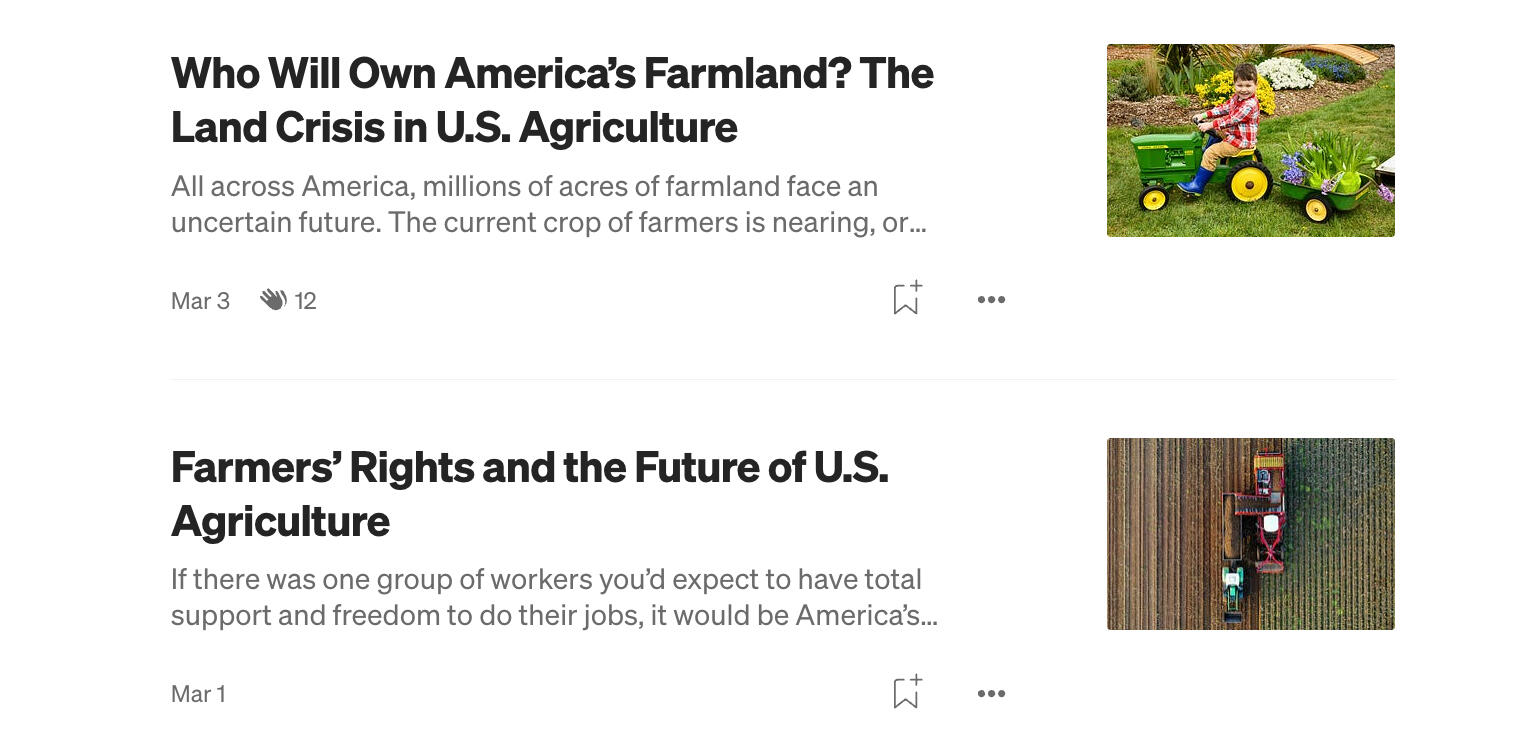This screenshot has height=756, width=1534.
Task: Open the "Who Will Own America's Farmland?" headline
Action: [x=552, y=74]
